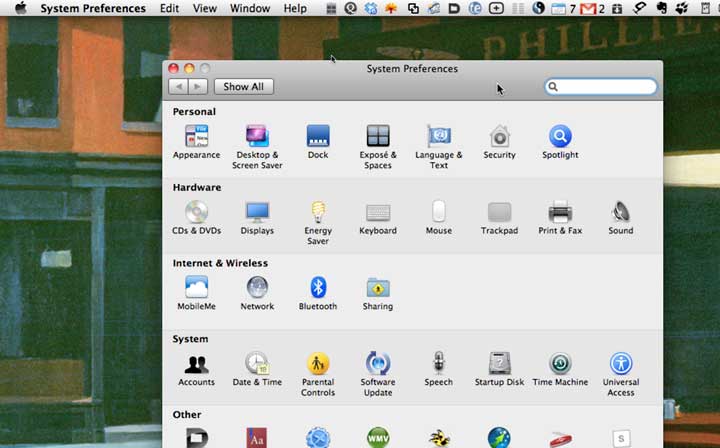Open Universal Access settings
The height and width of the screenshot is (448, 720).
621,365
